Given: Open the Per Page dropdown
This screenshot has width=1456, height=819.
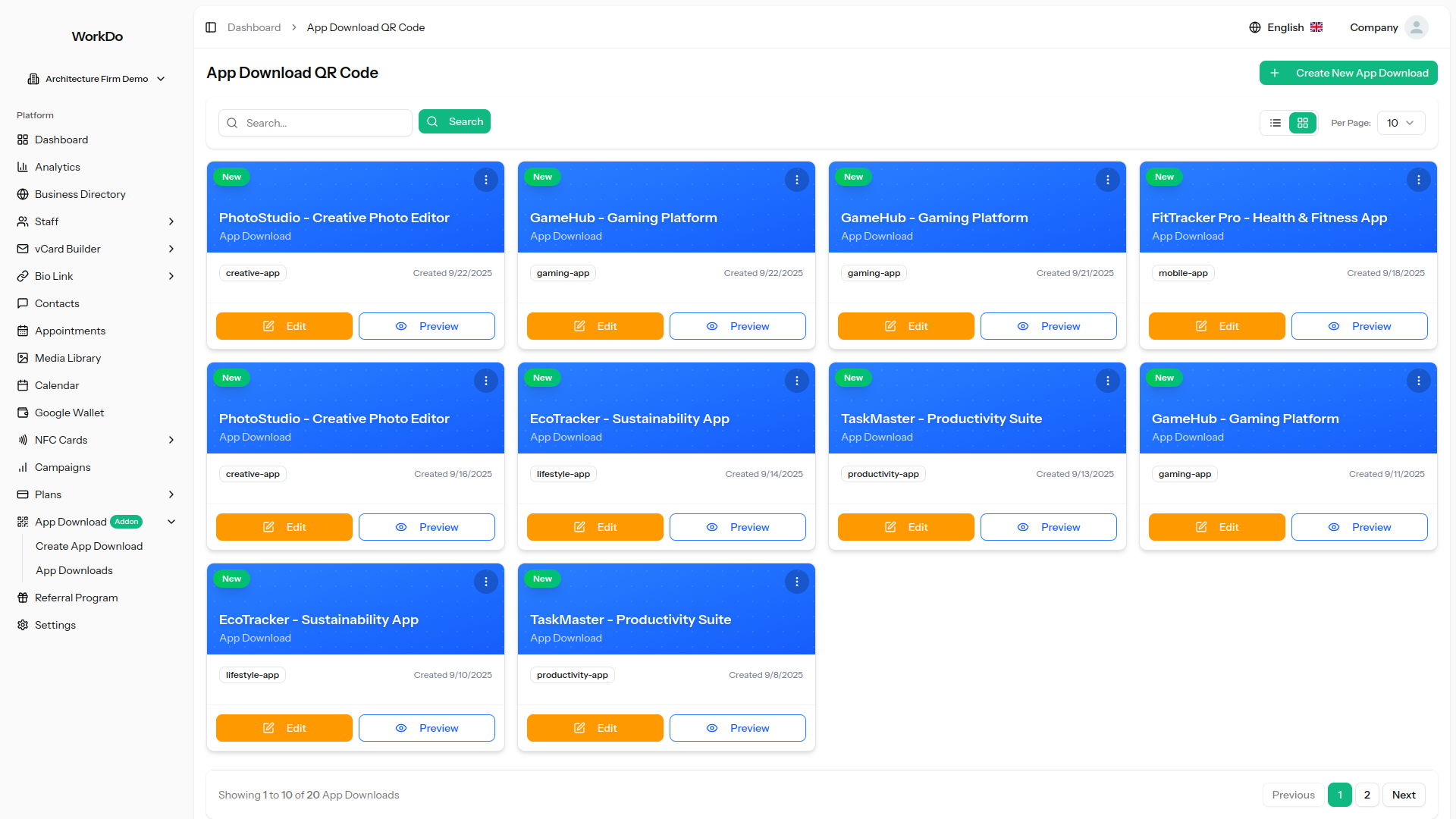Looking at the screenshot, I should click(1401, 123).
